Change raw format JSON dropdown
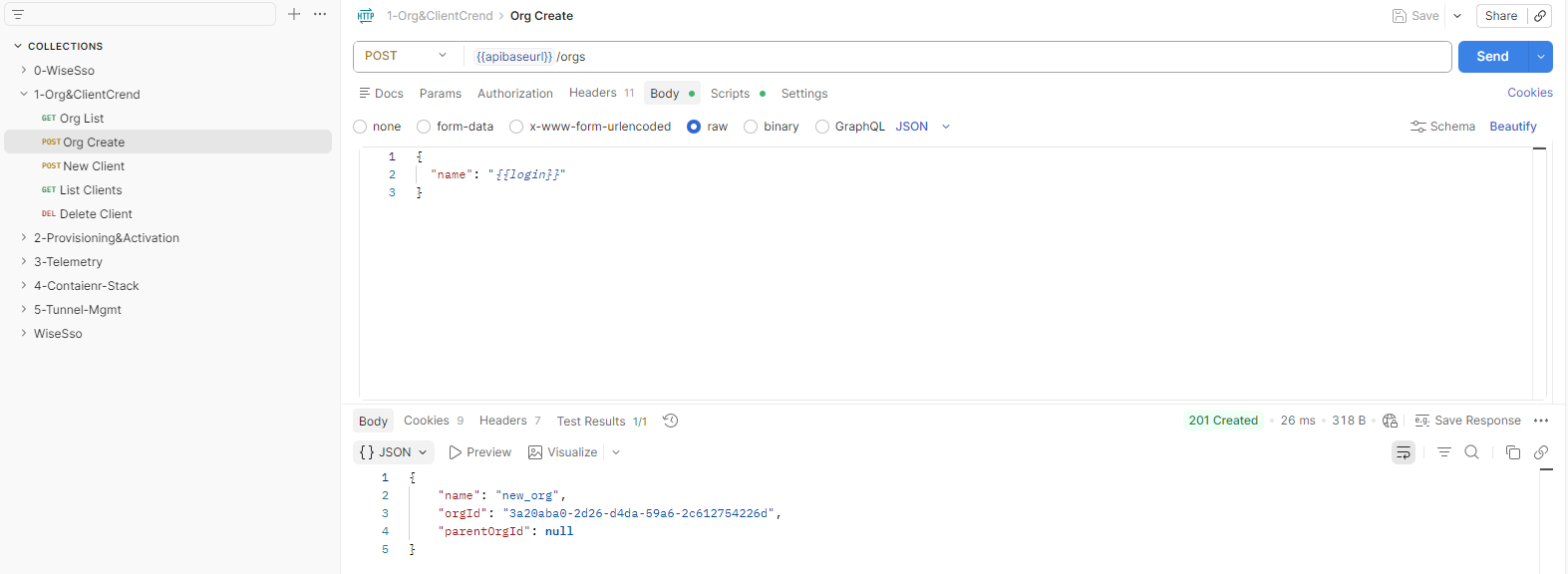 click(923, 127)
